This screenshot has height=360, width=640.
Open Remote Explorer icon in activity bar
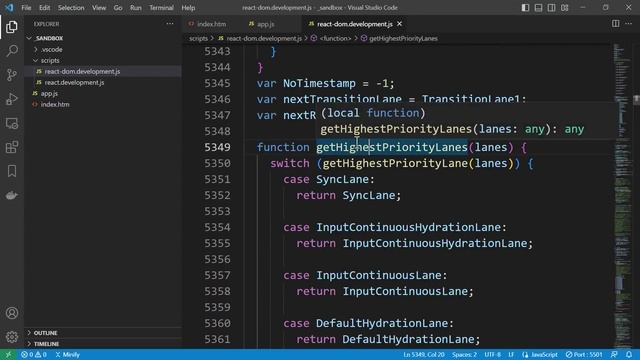pyautogui.click(x=12, y=123)
